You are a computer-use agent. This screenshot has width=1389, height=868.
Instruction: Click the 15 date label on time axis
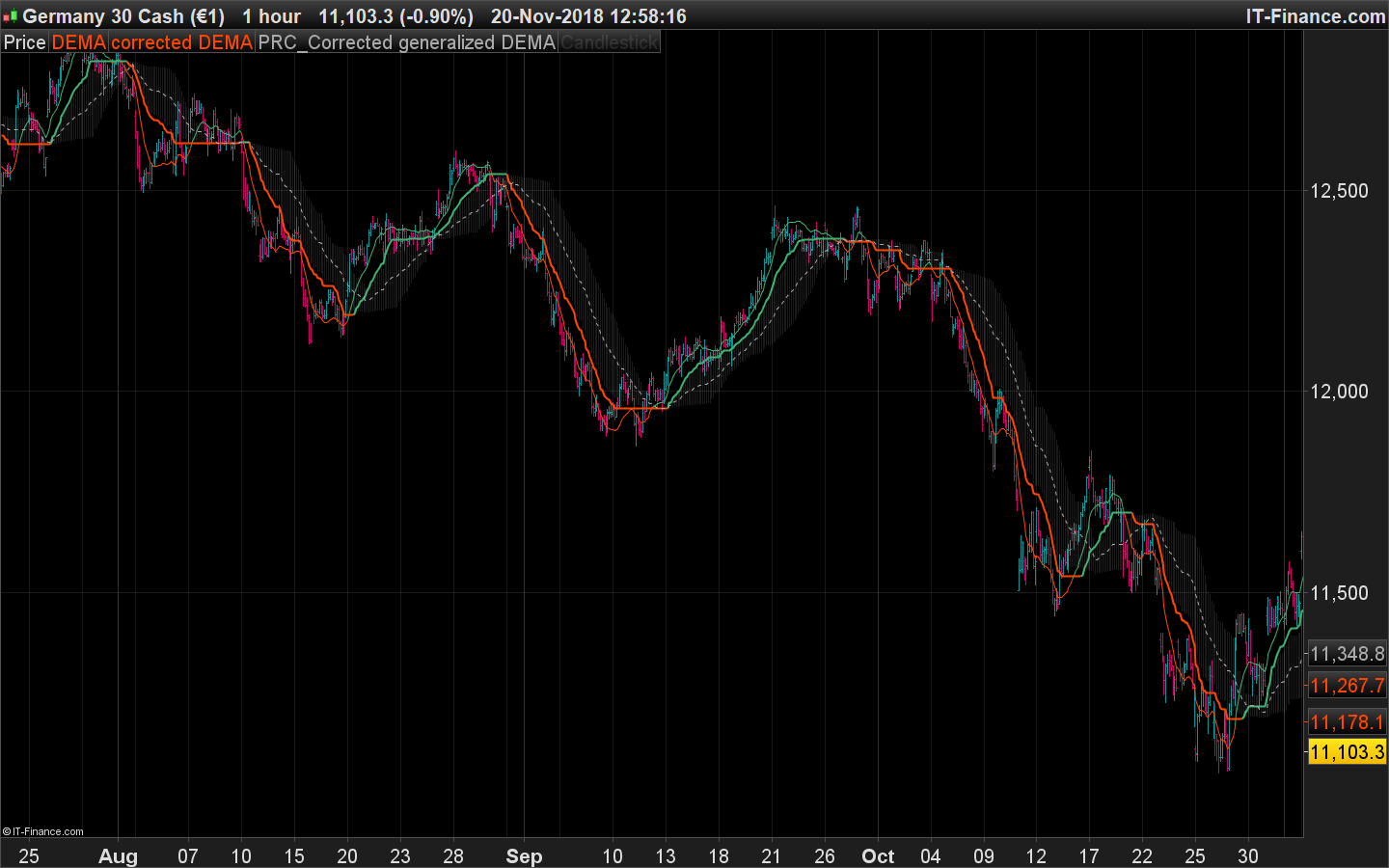click(294, 856)
